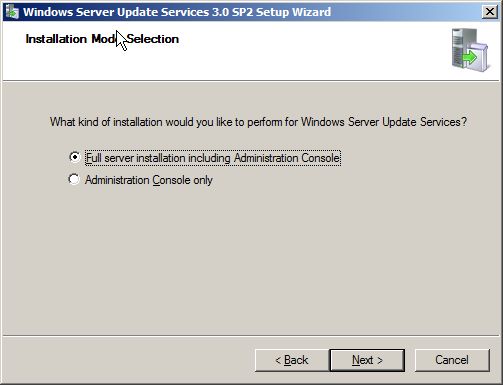
Task: Choose the Administration Console only radio button
Action: pos(74,179)
